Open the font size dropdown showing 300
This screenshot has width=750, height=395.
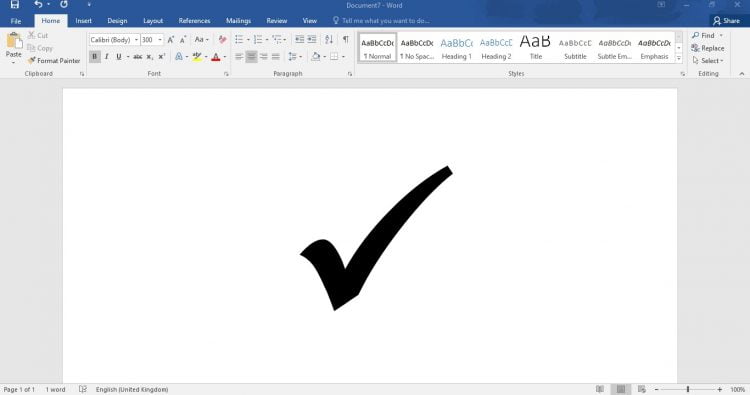pyautogui.click(x=160, y=40)
